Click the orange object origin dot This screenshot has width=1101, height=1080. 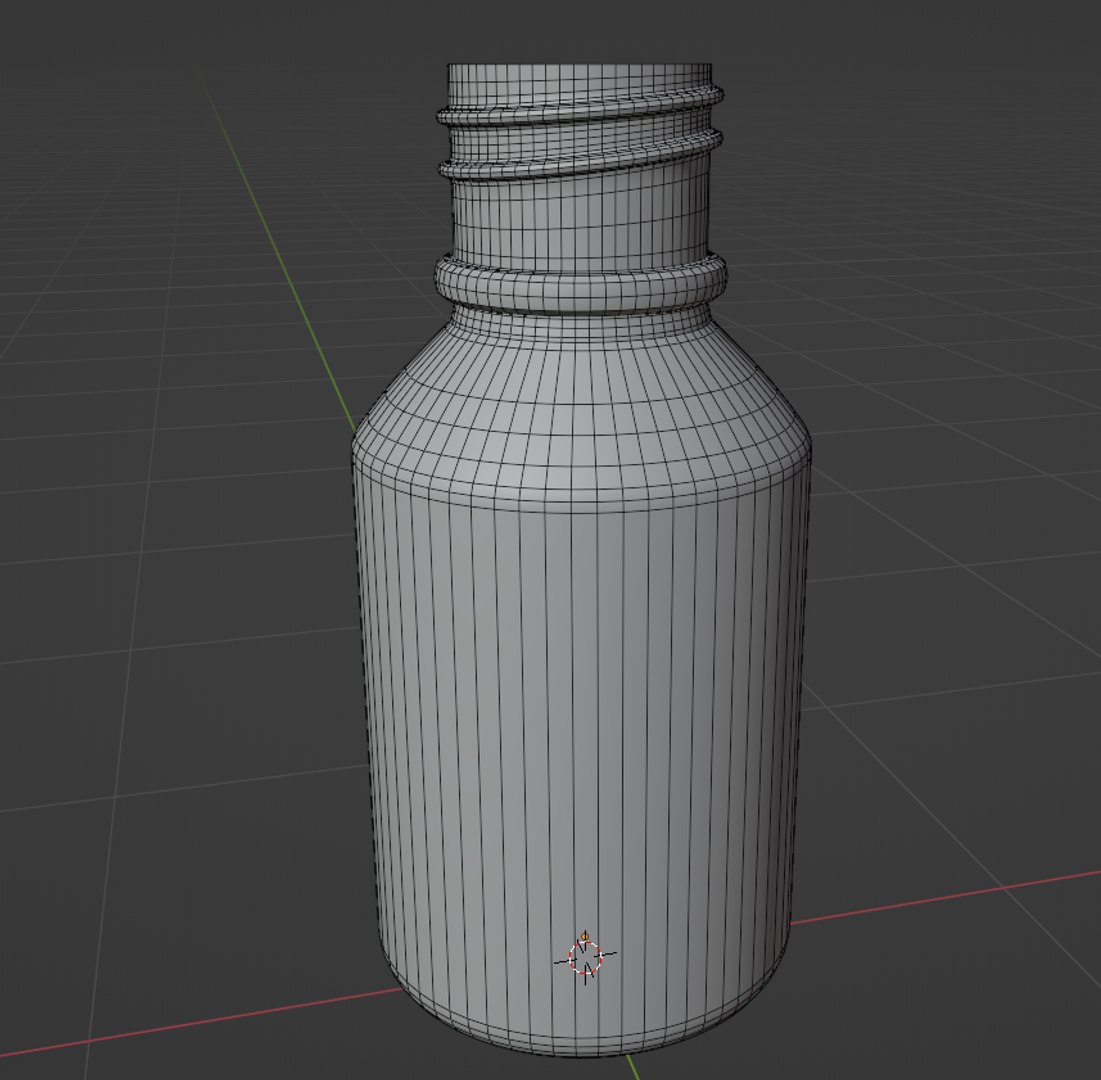[585, 936]
